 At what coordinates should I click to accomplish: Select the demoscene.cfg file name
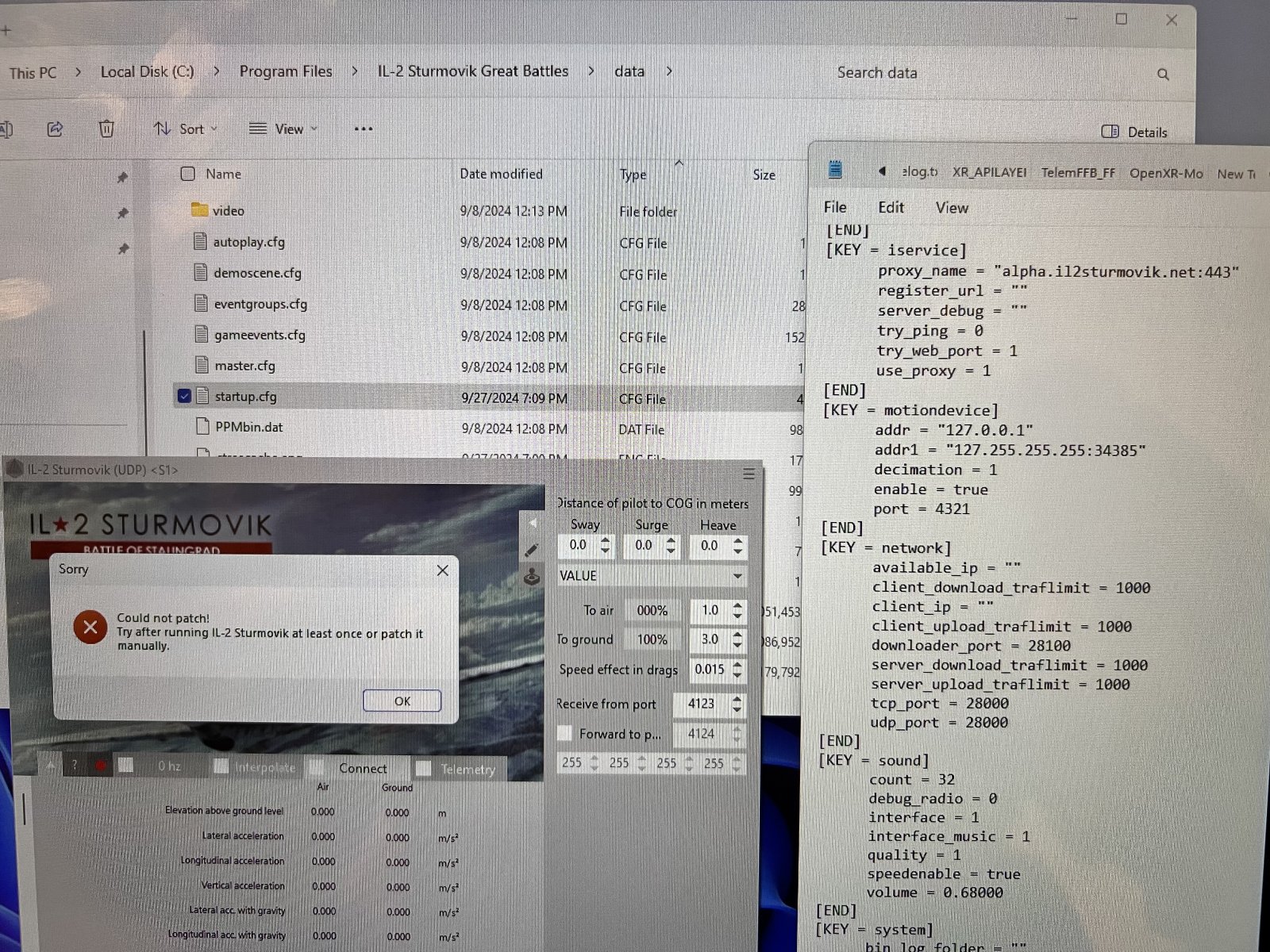pos(257,273)
